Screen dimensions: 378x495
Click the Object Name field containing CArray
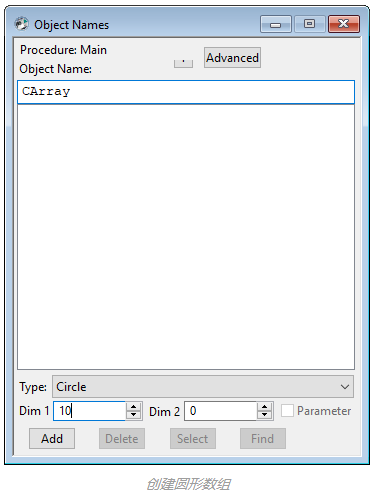point(186,92)
